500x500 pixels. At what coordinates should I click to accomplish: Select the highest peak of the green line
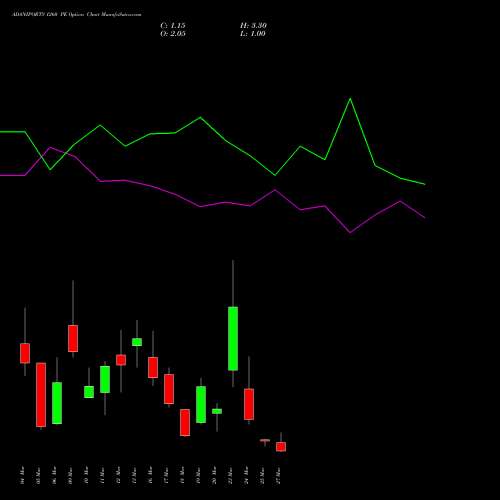350,99
